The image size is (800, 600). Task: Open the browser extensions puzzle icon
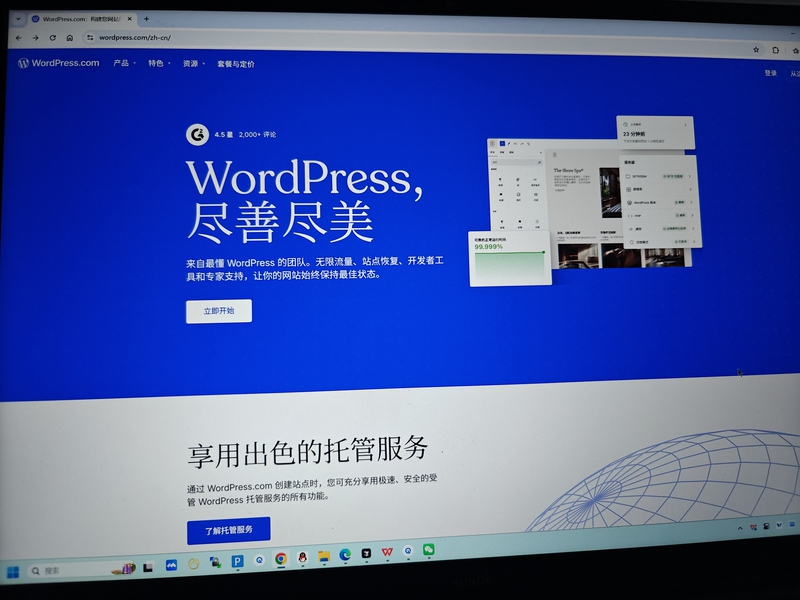[776, 50]
